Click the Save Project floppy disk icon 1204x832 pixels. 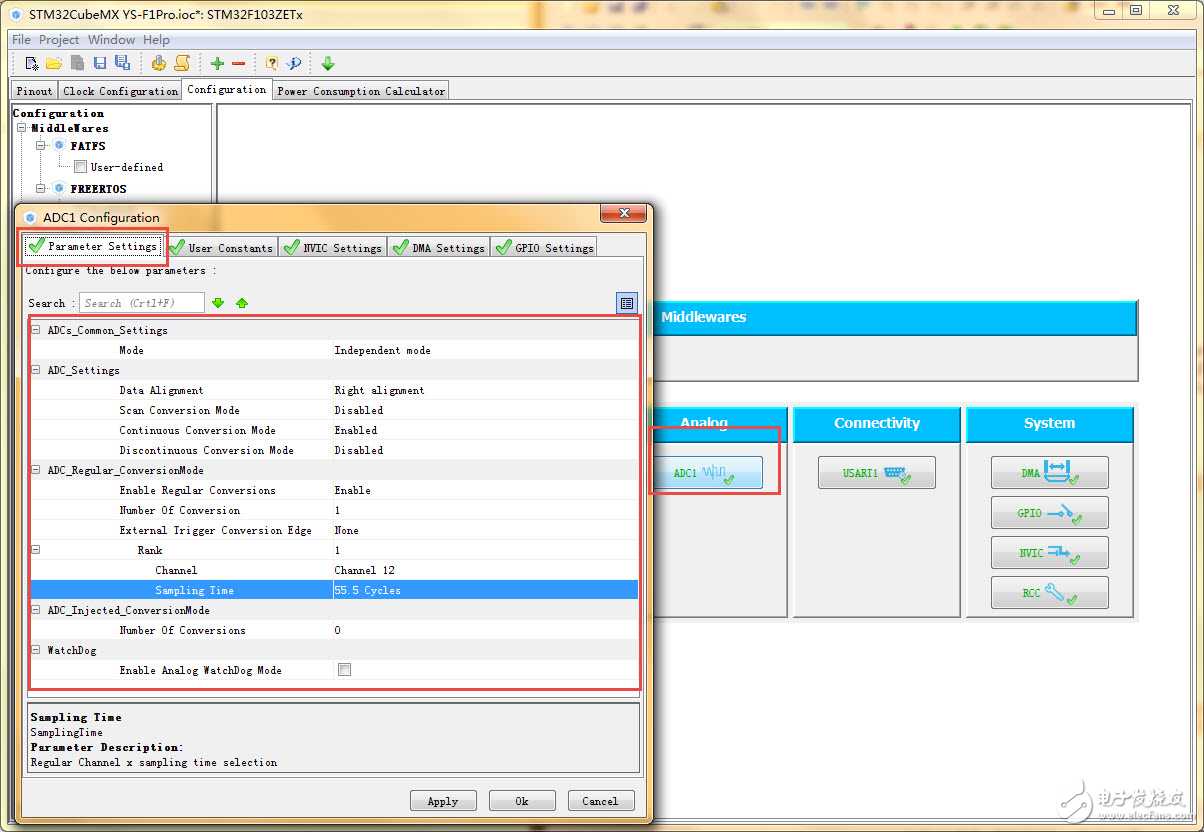click(100, 63)
